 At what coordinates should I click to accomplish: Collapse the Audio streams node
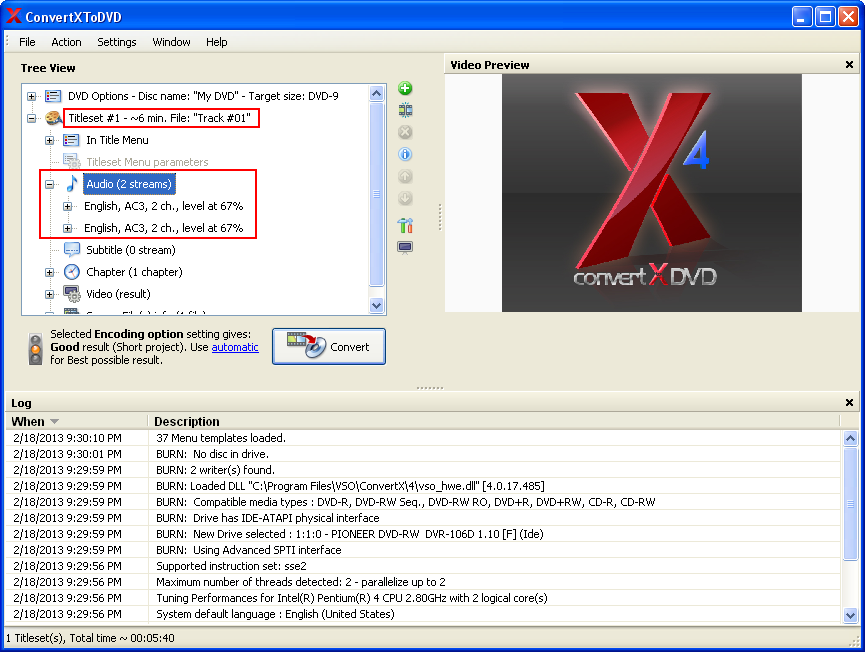pos(50,185)
